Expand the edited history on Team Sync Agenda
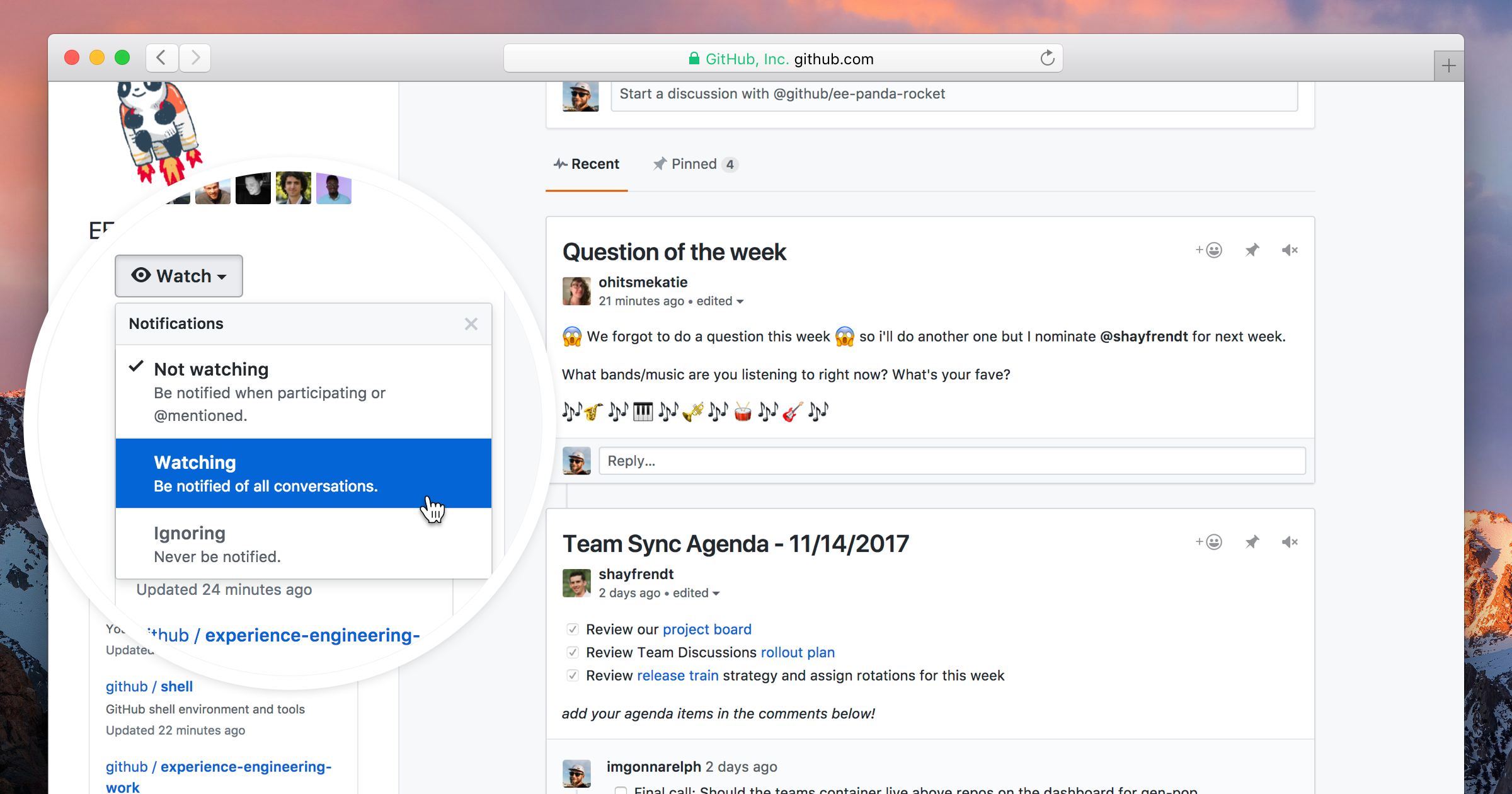This screenshot has width=1512, height=794. (693, 592)
